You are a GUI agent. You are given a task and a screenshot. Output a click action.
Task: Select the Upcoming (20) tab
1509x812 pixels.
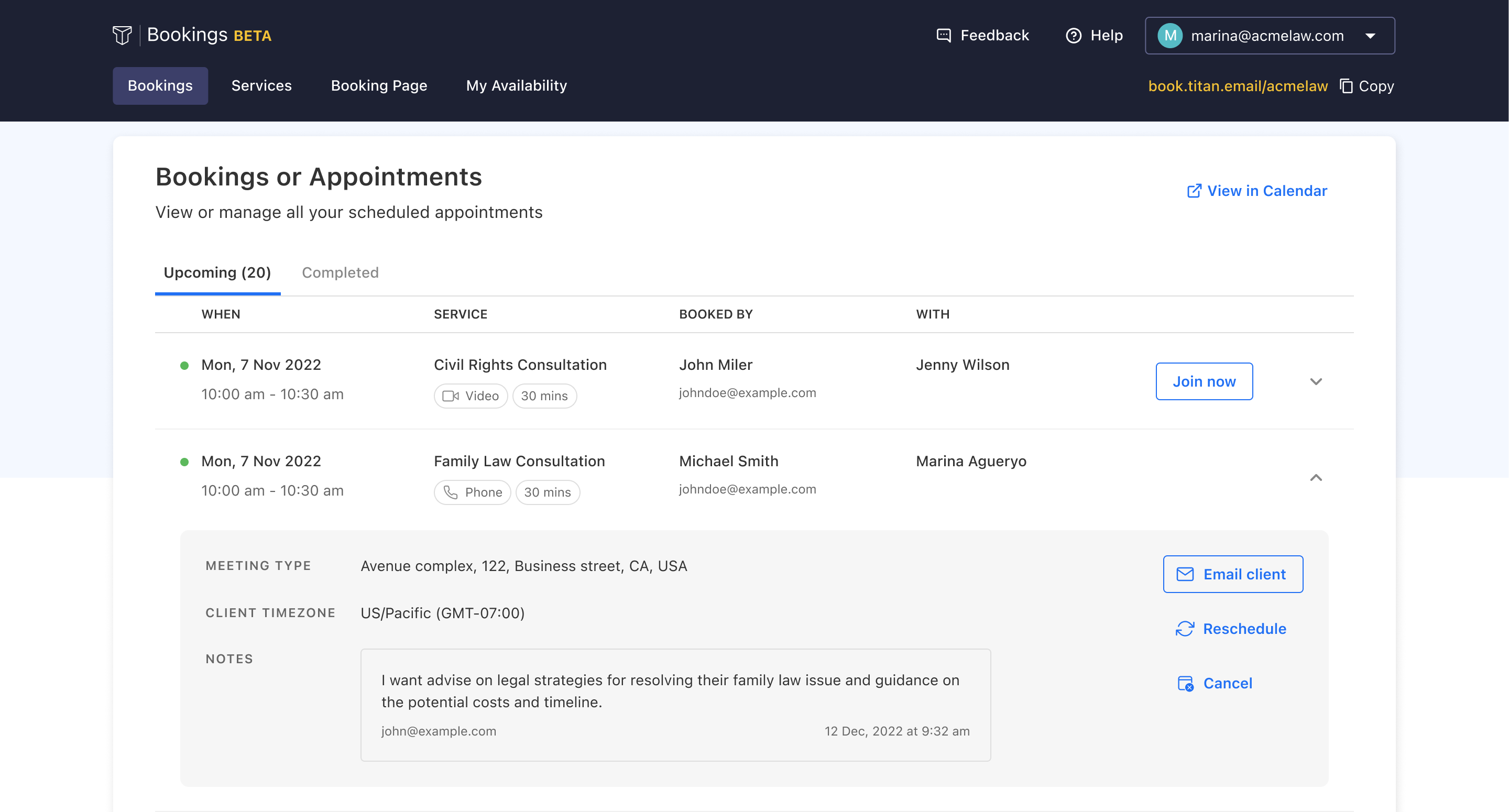(x=217, y=272)
